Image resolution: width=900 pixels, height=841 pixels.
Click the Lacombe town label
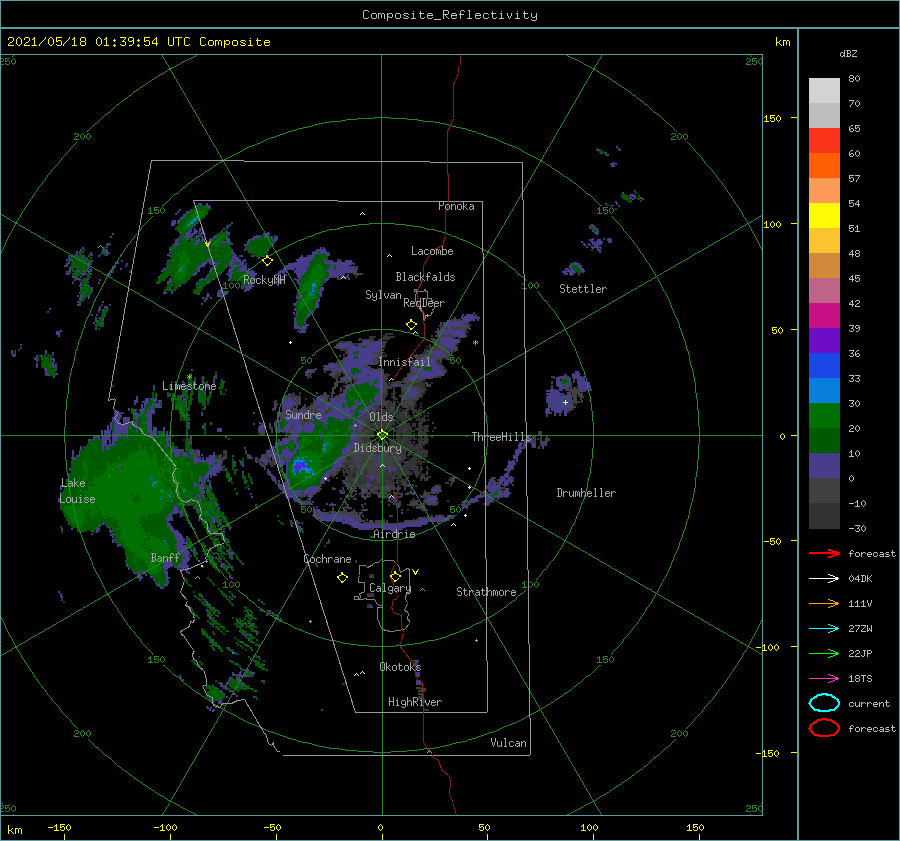tap(432, 251)
